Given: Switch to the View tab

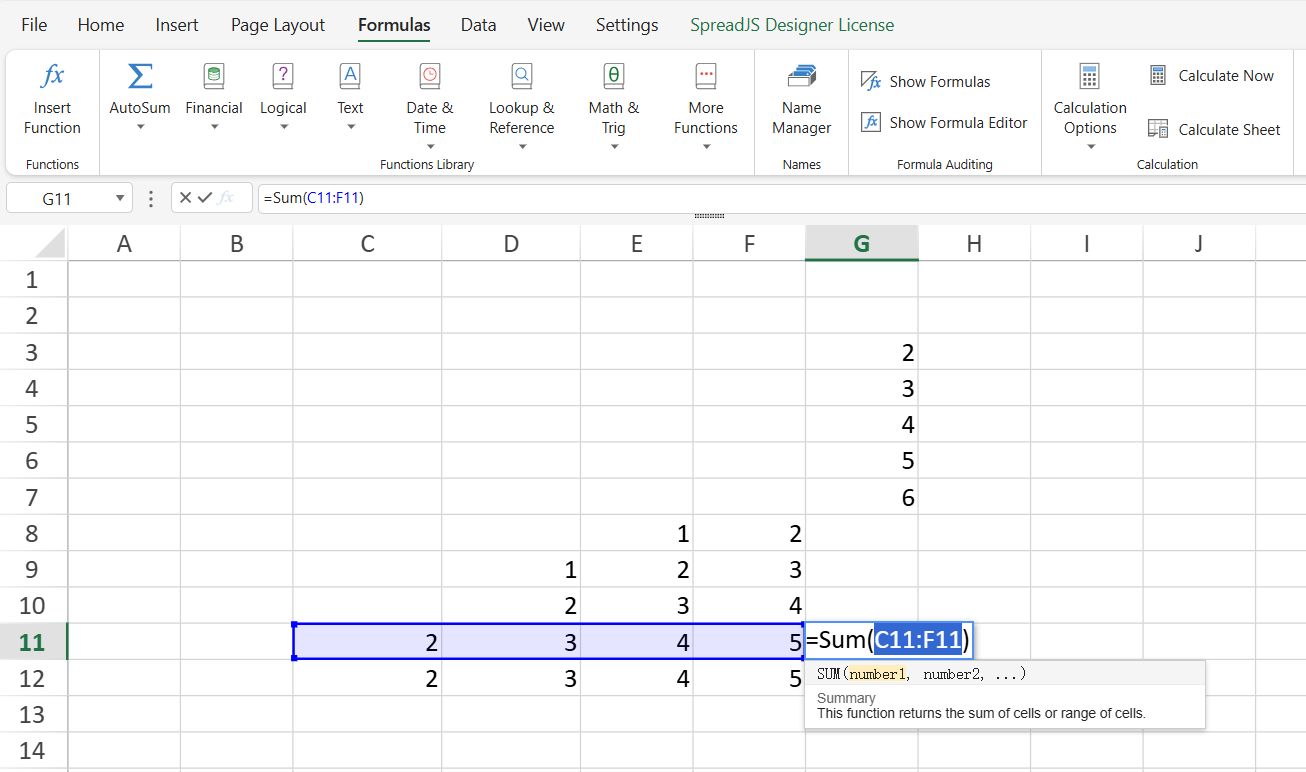Looking at the screenshot, I should click(546, 25).
